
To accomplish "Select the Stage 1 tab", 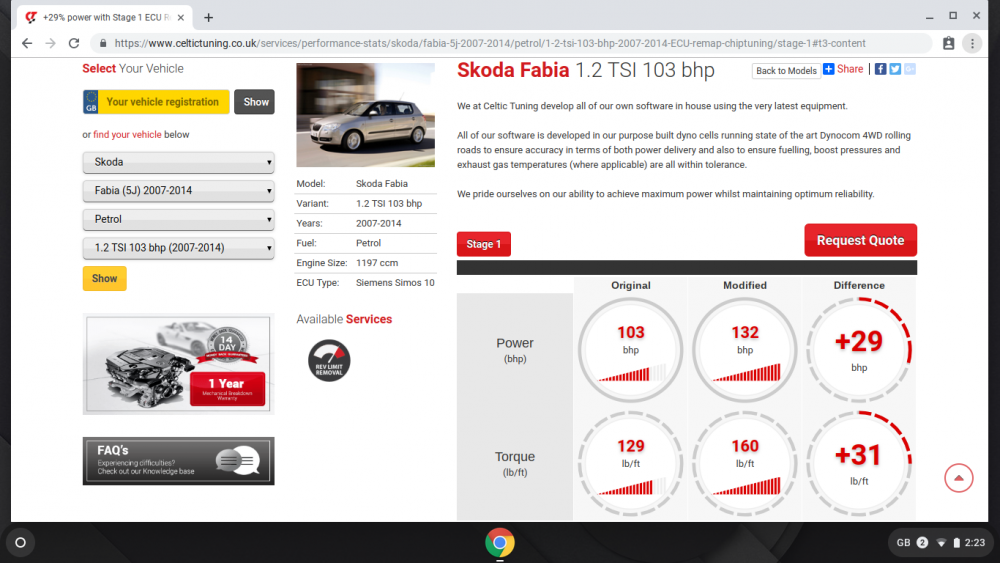I will (483, 244).
